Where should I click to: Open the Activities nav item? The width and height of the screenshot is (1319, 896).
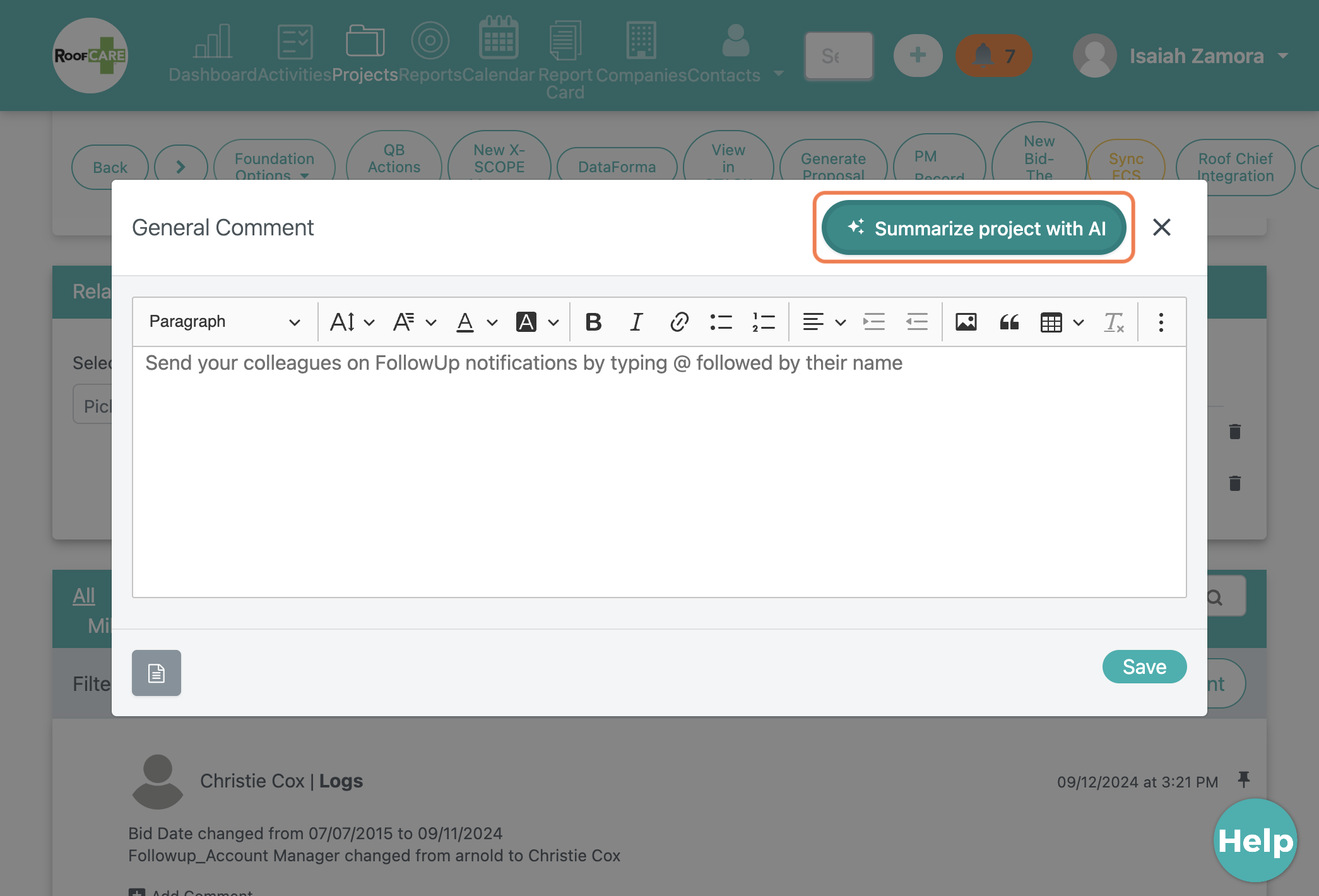[x=295, y=54]
